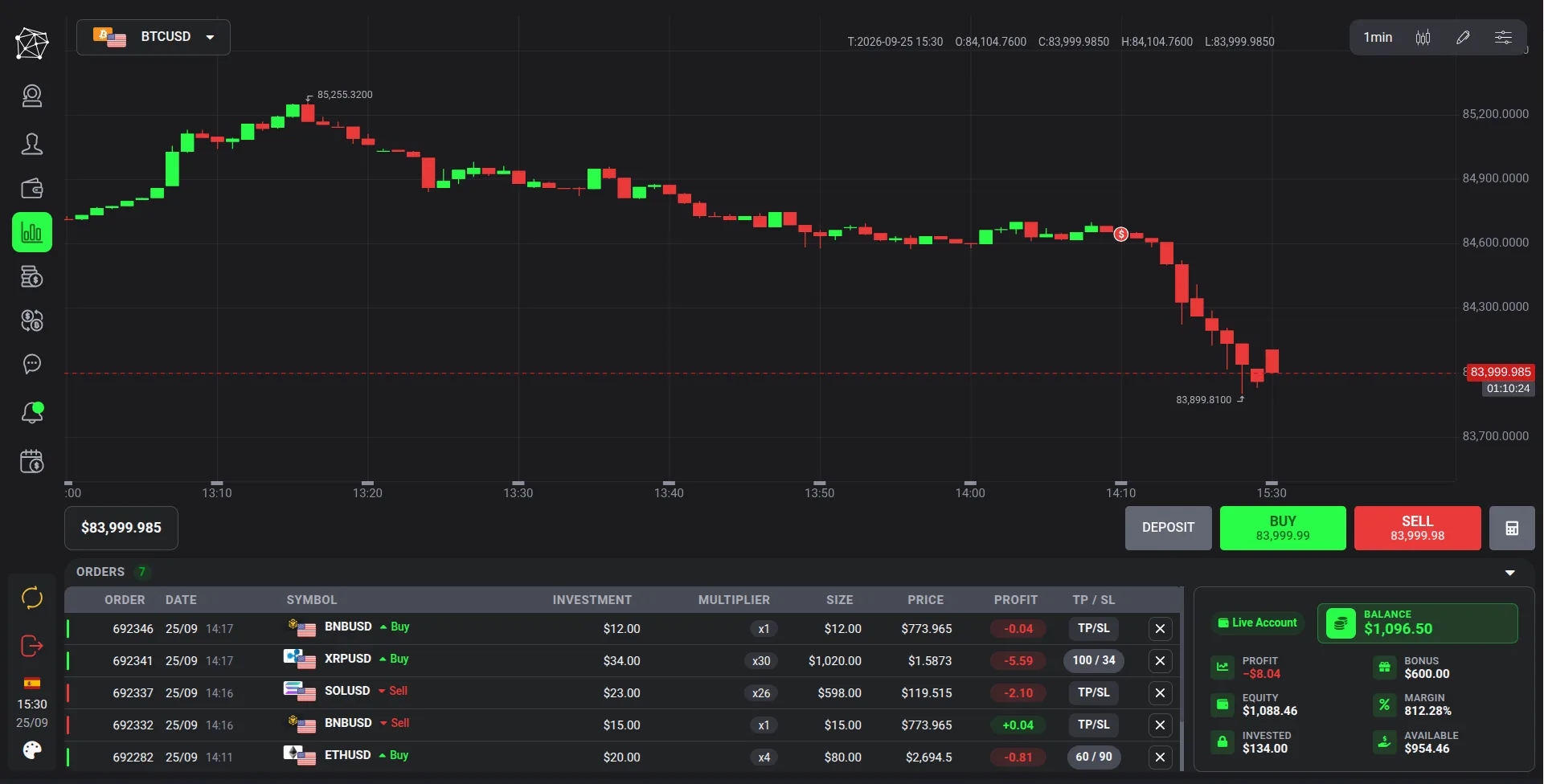1544x784 pixels.
Task: Click the orders list scrollbar
Action: (1181, 679)
